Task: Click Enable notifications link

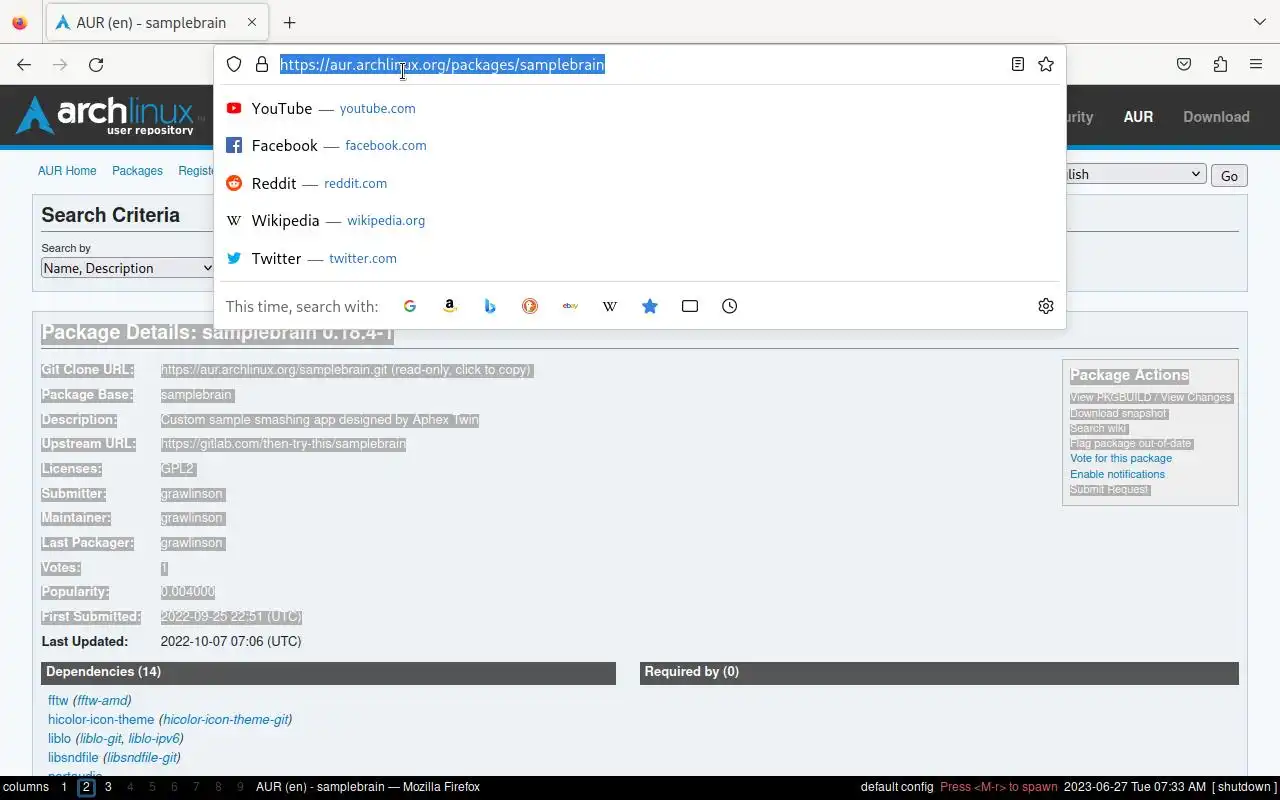Action: (x=1117, y=474)
